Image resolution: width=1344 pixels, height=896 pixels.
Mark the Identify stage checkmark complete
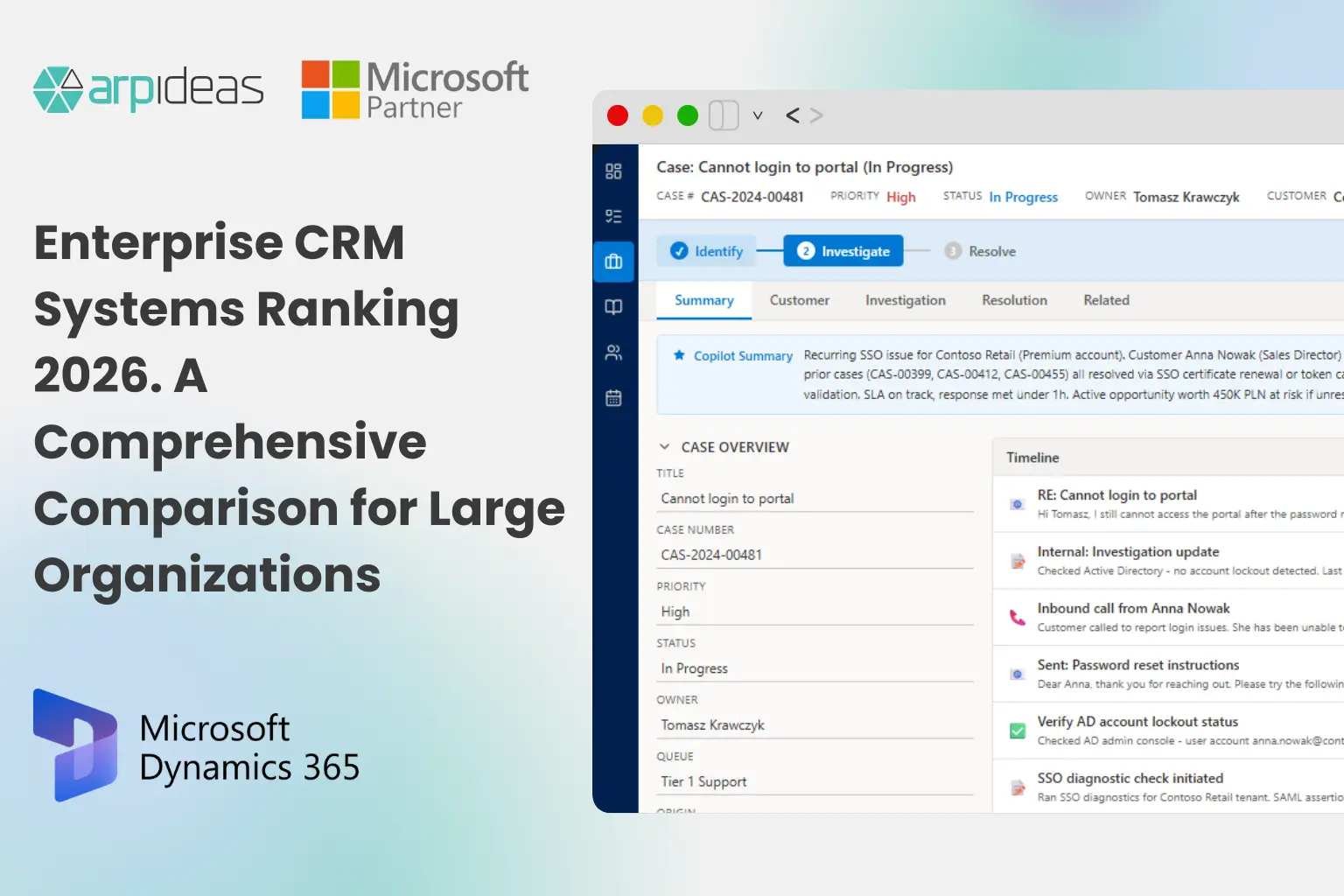tap(680, 250)
